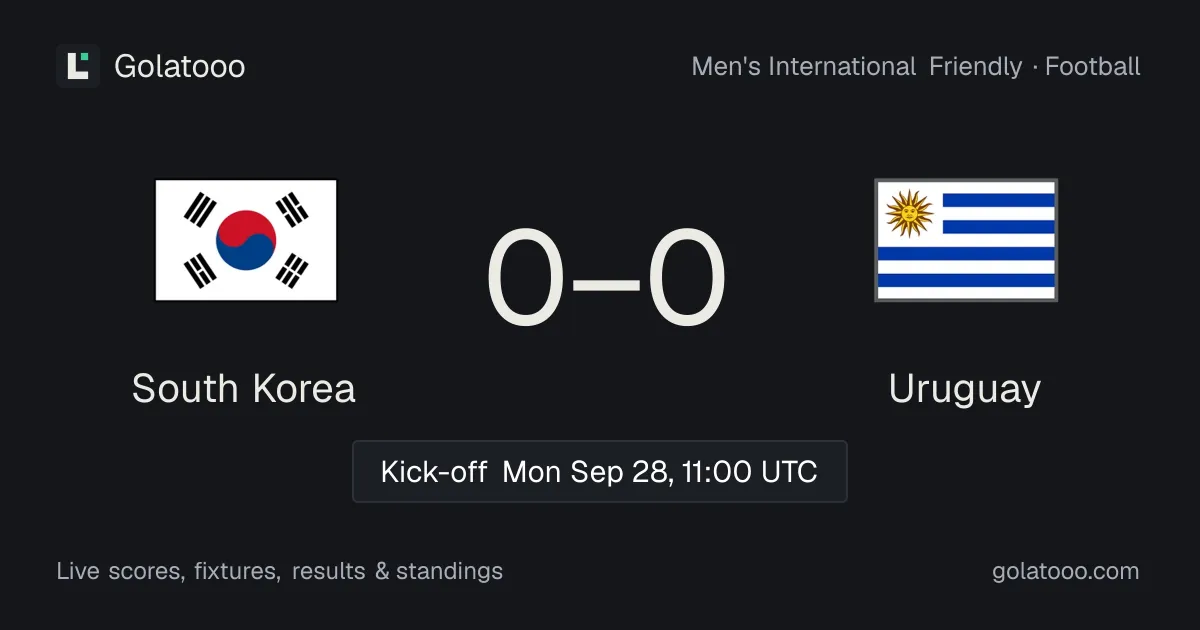Screen dimensions: 1200x630
Task: Click the Kick-off label
Action: coord(434,471)
